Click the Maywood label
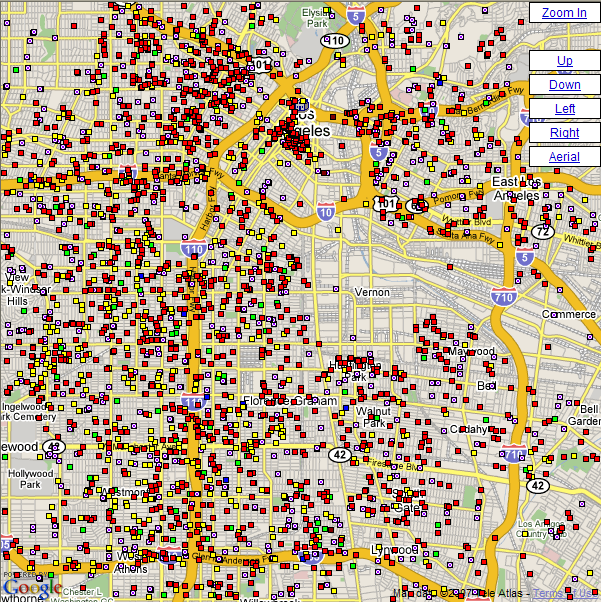 coord(472,351)
